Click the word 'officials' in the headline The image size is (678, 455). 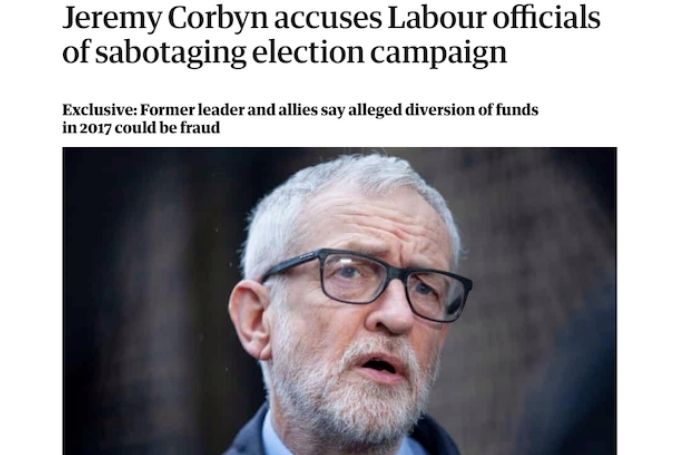click(547, 18)
